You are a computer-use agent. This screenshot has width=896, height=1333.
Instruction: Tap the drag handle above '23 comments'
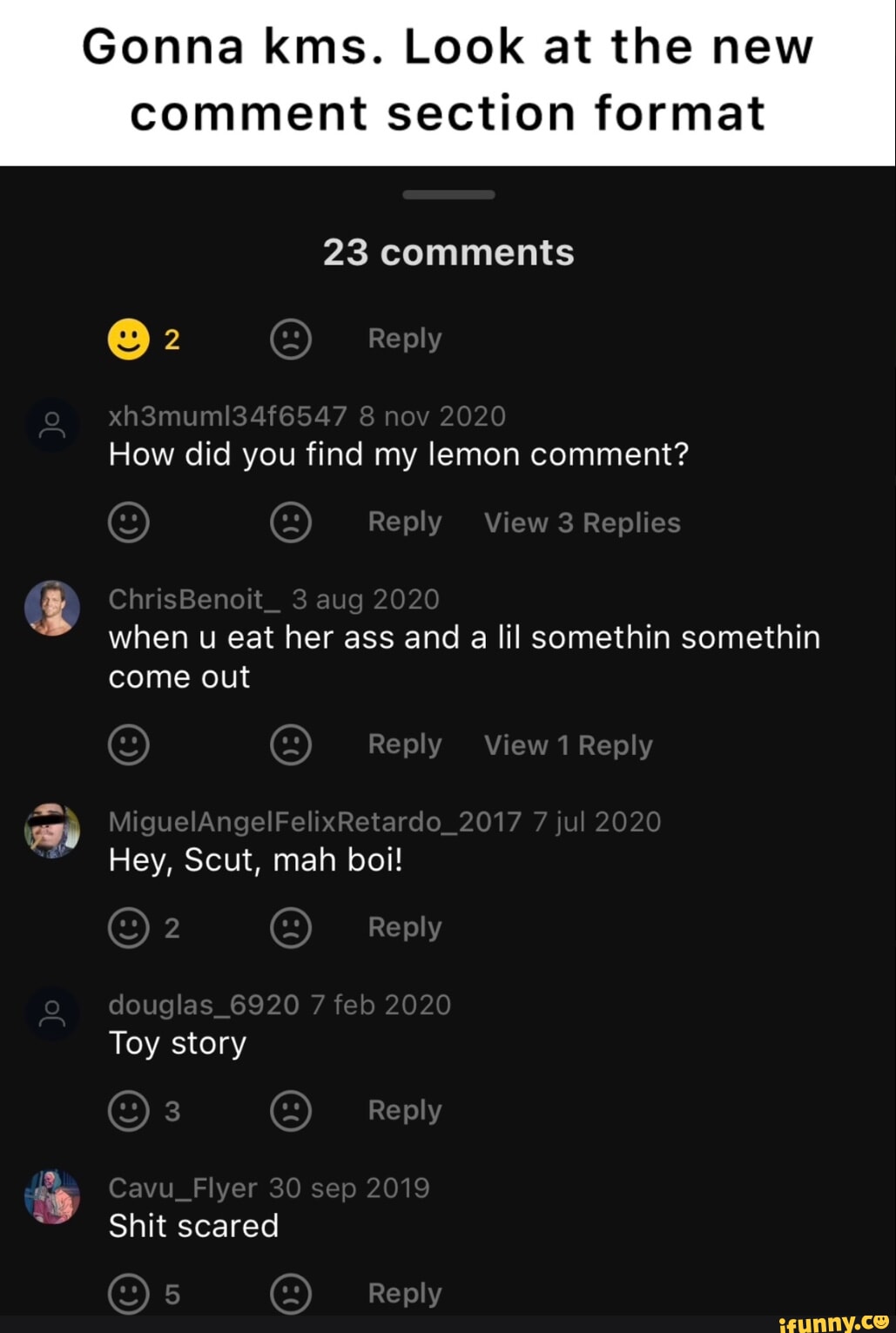pos(448,194)
